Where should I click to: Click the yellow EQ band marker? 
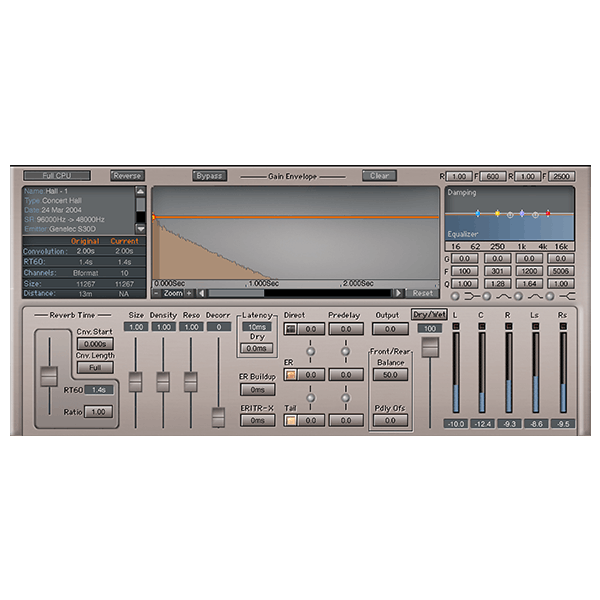[x=497, y=214]
